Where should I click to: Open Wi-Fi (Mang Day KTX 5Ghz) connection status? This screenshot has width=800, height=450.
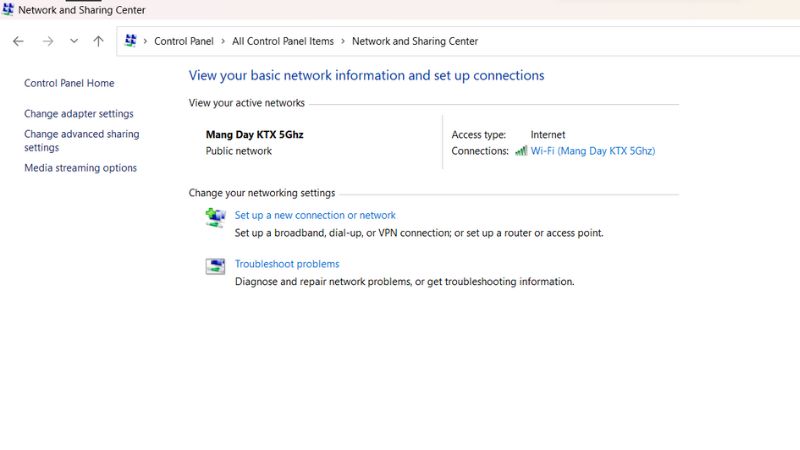coord(592,151)
